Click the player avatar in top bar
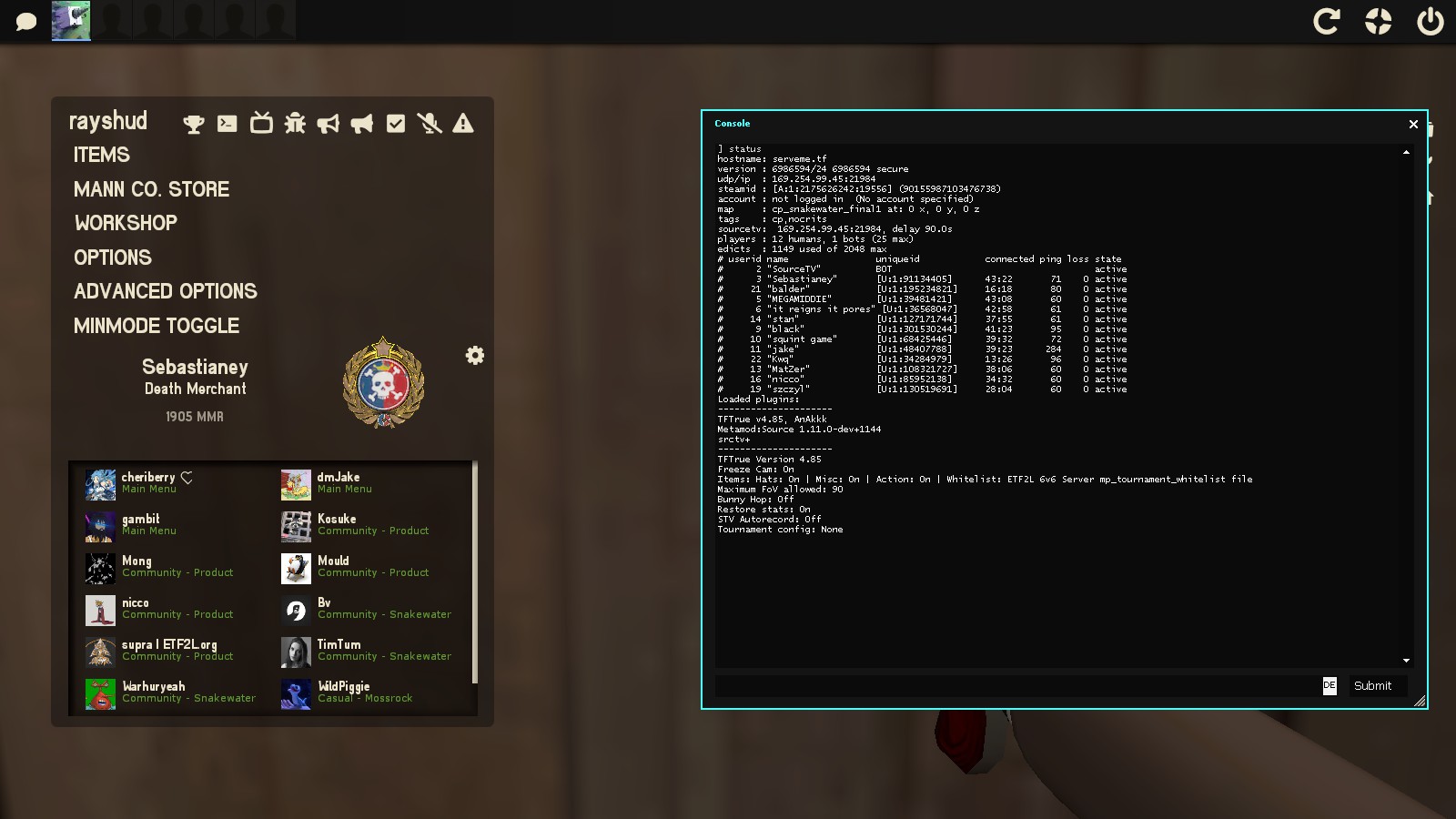The image size is (1456, 819). click(x=71, y=21)
